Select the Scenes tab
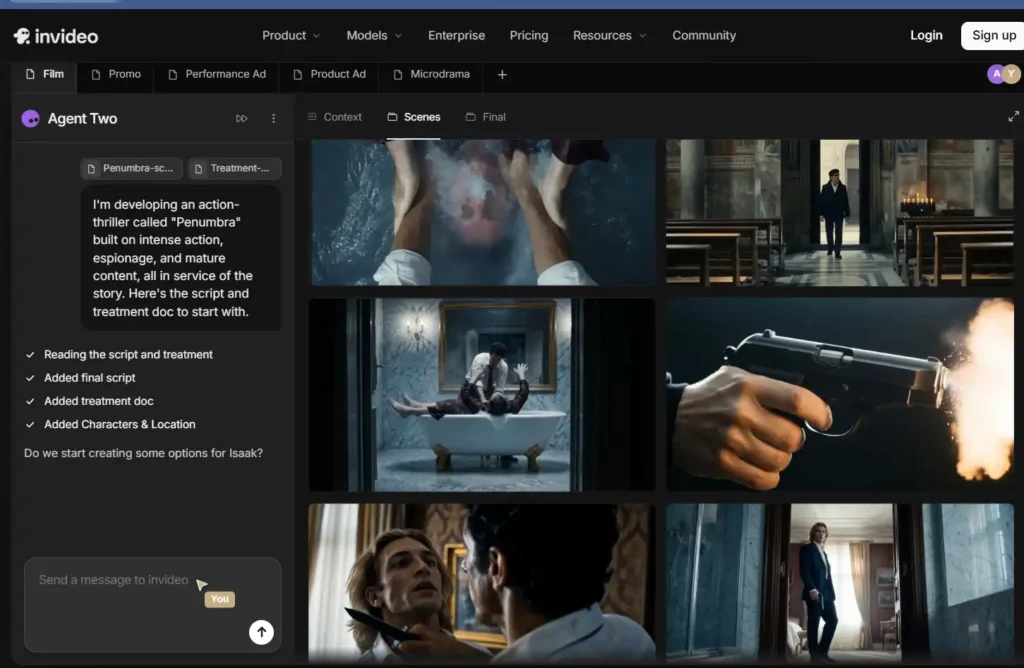The height and width of the screenshot is (668, 1024). point(414,117)
